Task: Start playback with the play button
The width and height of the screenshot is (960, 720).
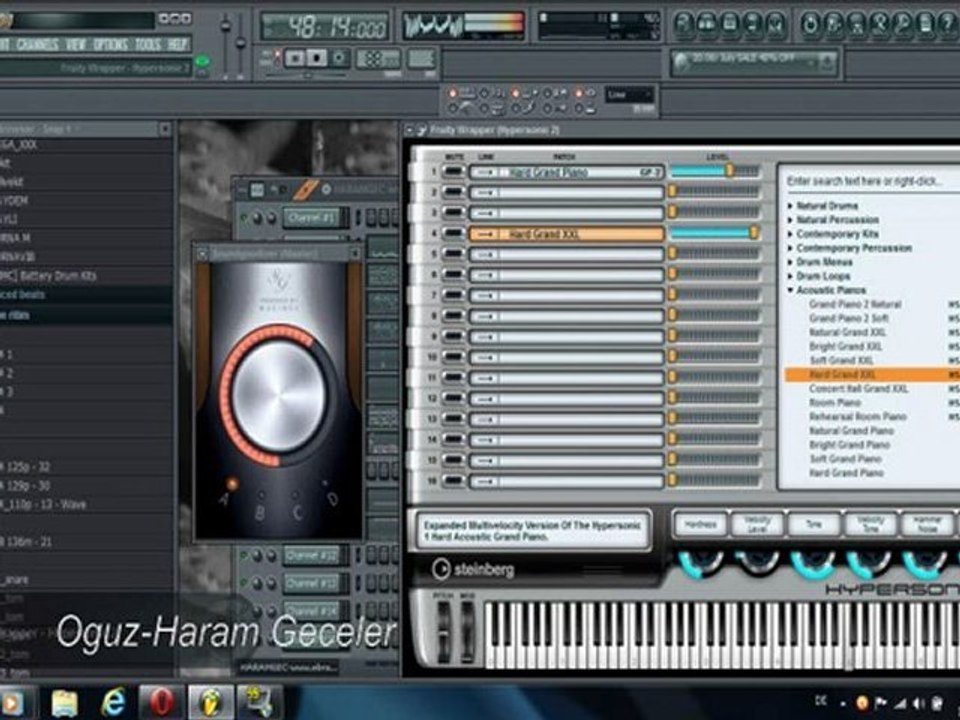Action: [x=295, y=58]
